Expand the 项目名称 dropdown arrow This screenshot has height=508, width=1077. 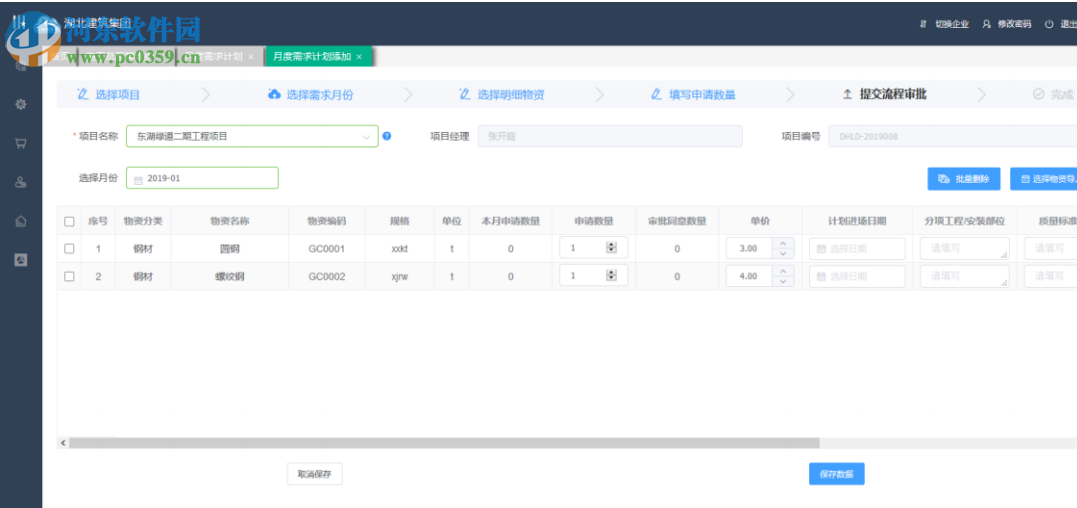point(366,137)
